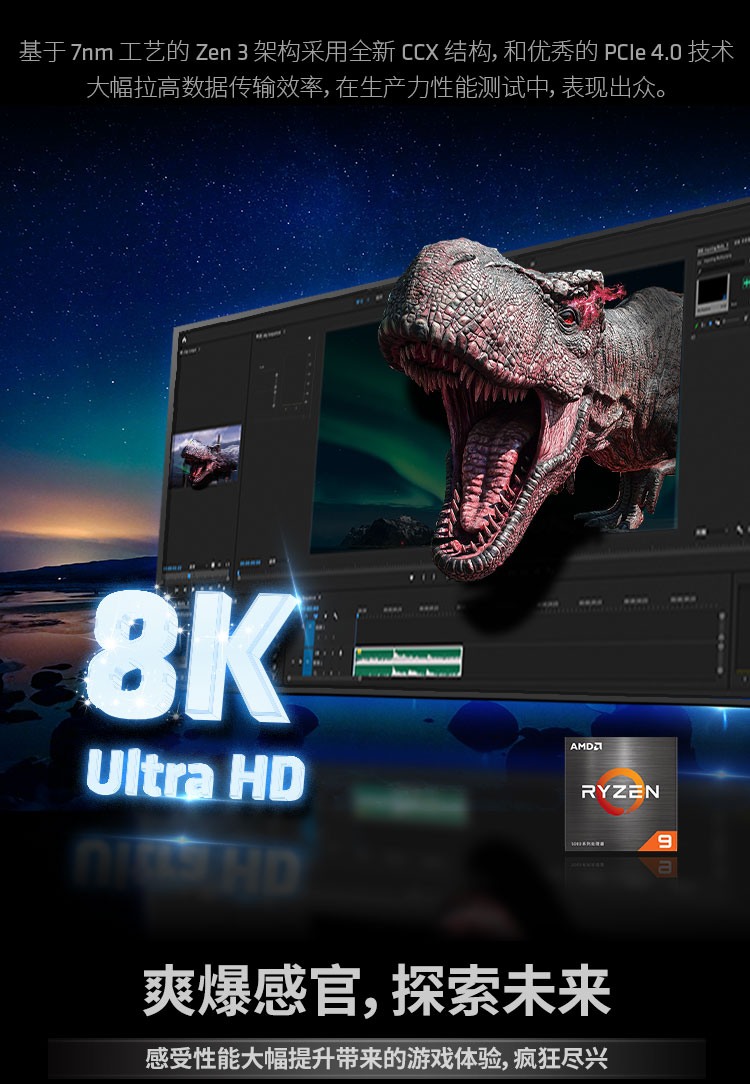Select the green audio waveform clip in the timeline
The width and height of the screenshot is (750, 1084).
pos(408,661)
